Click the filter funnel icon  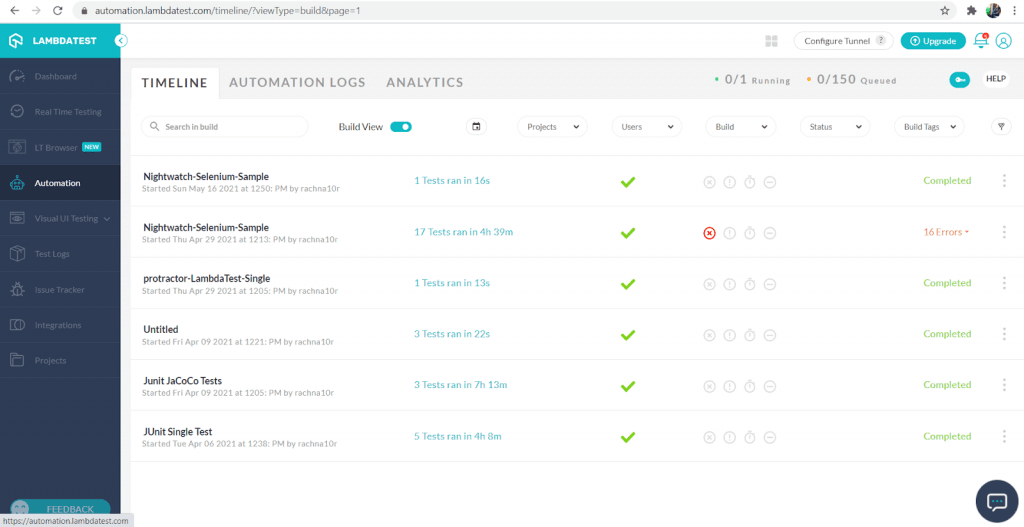1001,127
